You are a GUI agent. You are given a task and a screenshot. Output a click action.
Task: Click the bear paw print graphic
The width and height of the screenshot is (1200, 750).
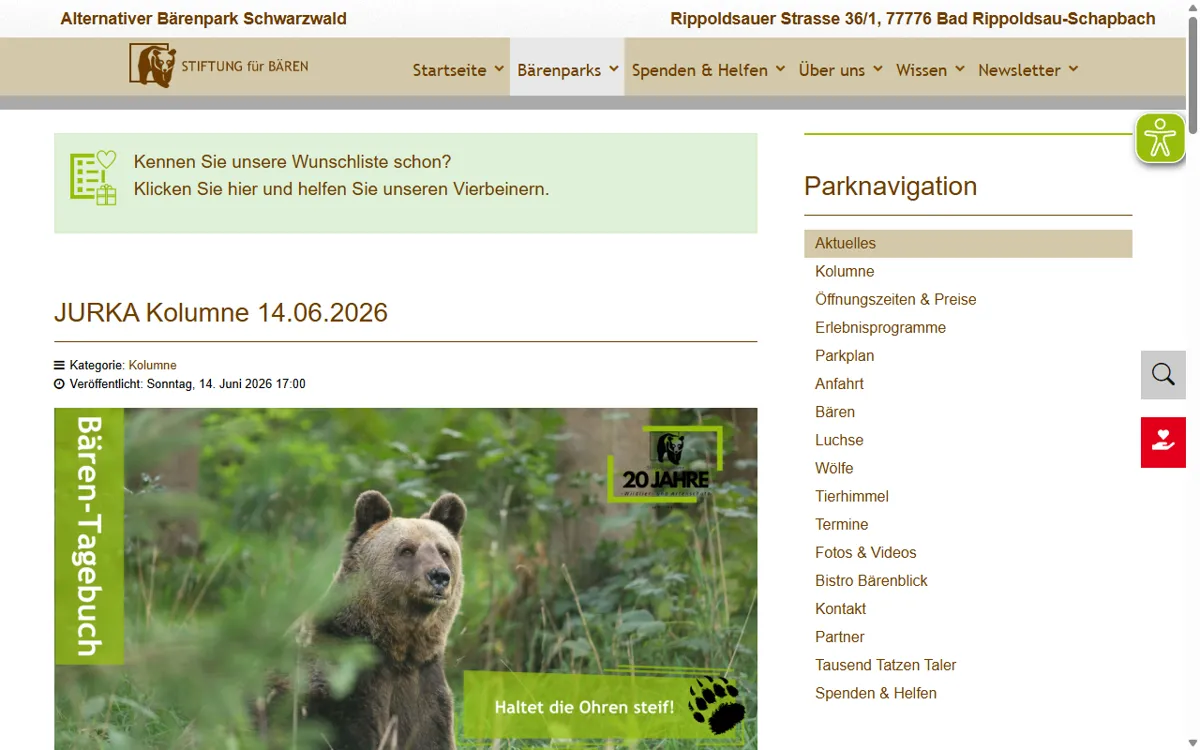[716, 705]
